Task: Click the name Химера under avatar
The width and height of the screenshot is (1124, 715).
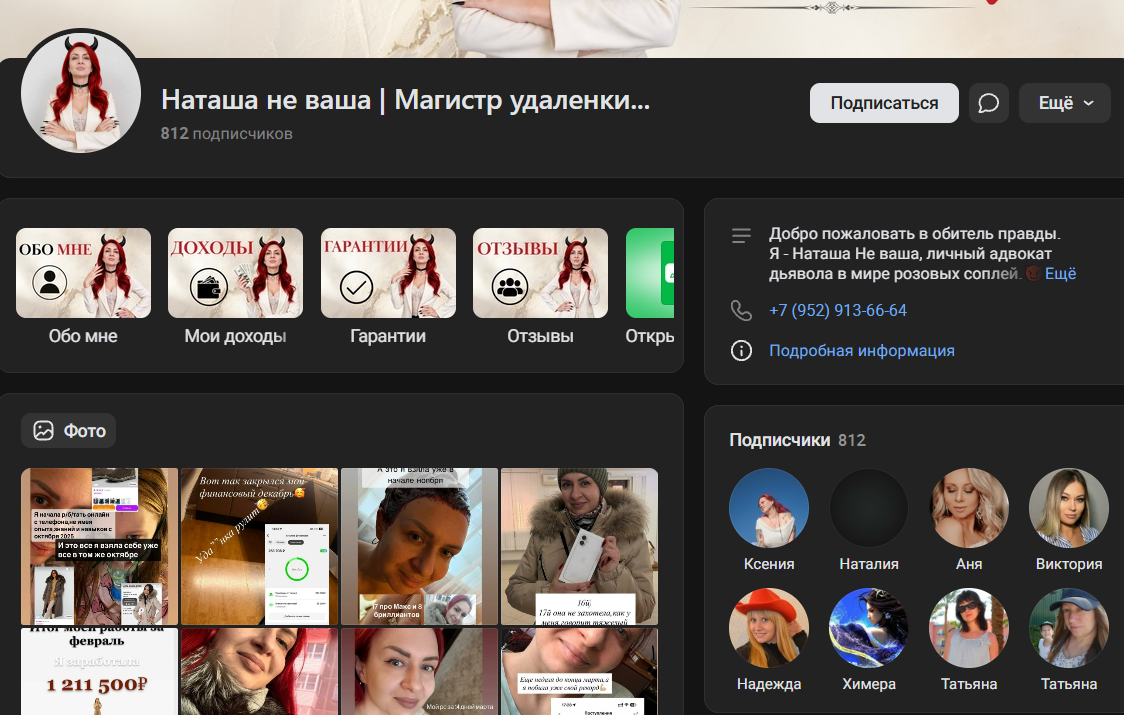Action: [869, 684]
